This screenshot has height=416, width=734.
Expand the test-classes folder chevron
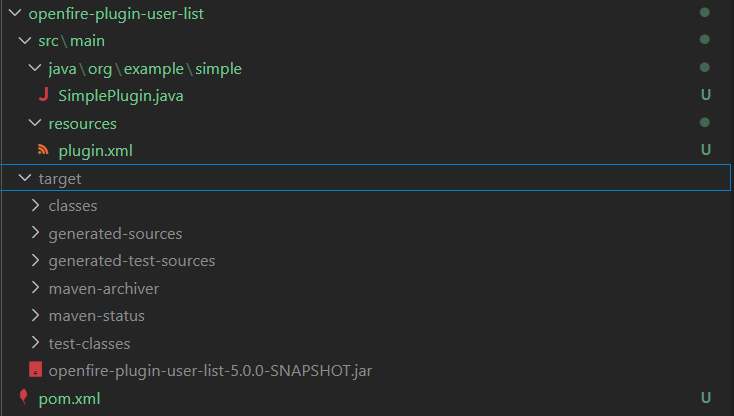click(35, 343)
